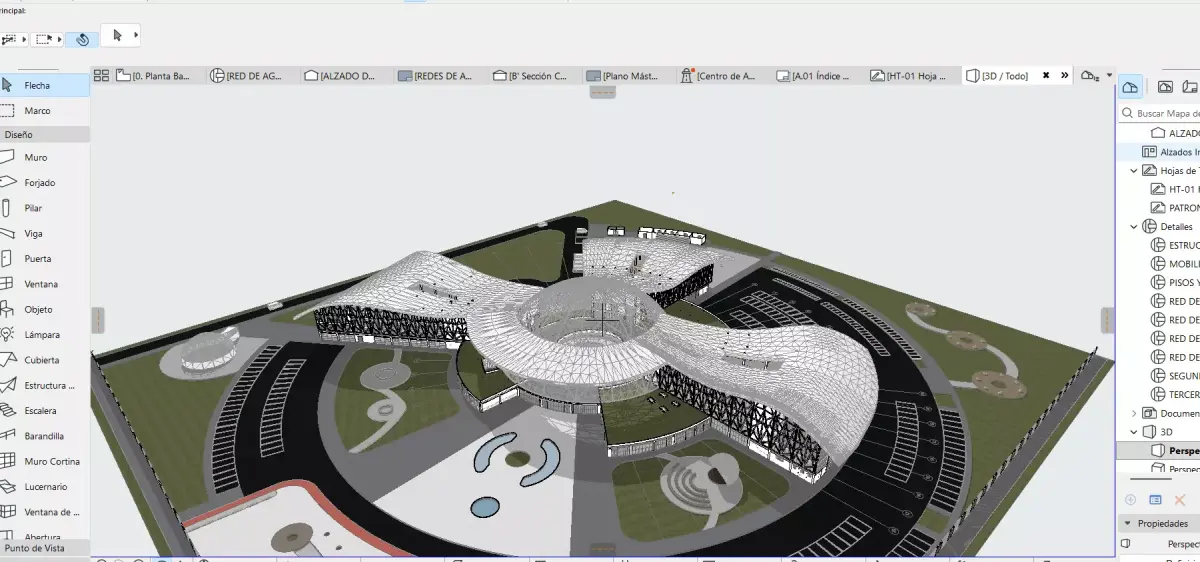
Task: Open the 3D window options dropdown
Action: pos(1109,75)
